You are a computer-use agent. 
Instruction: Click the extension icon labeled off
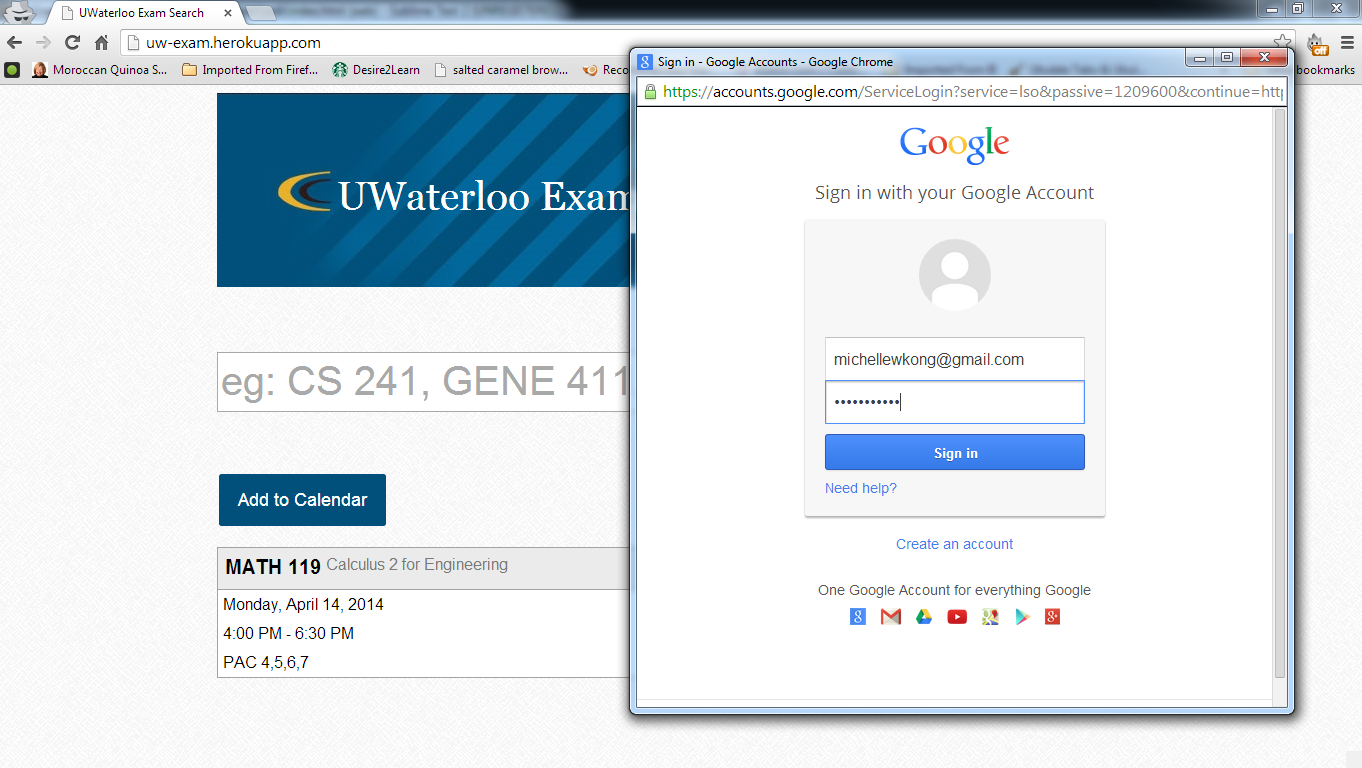(x=1318, y=43)
